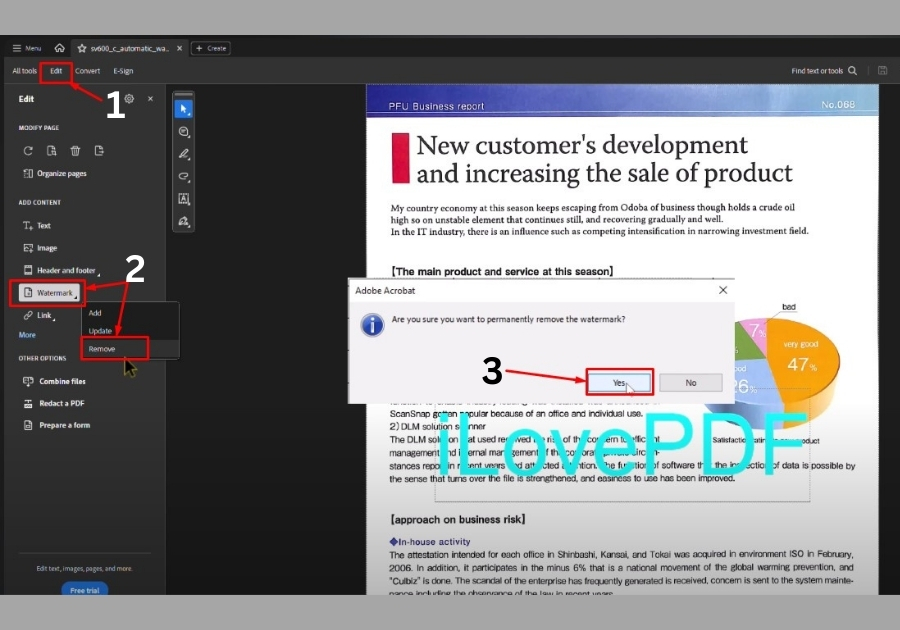Open the E-Sign tab
Viewport: 900px width, 630px height.
click(123, 71)
